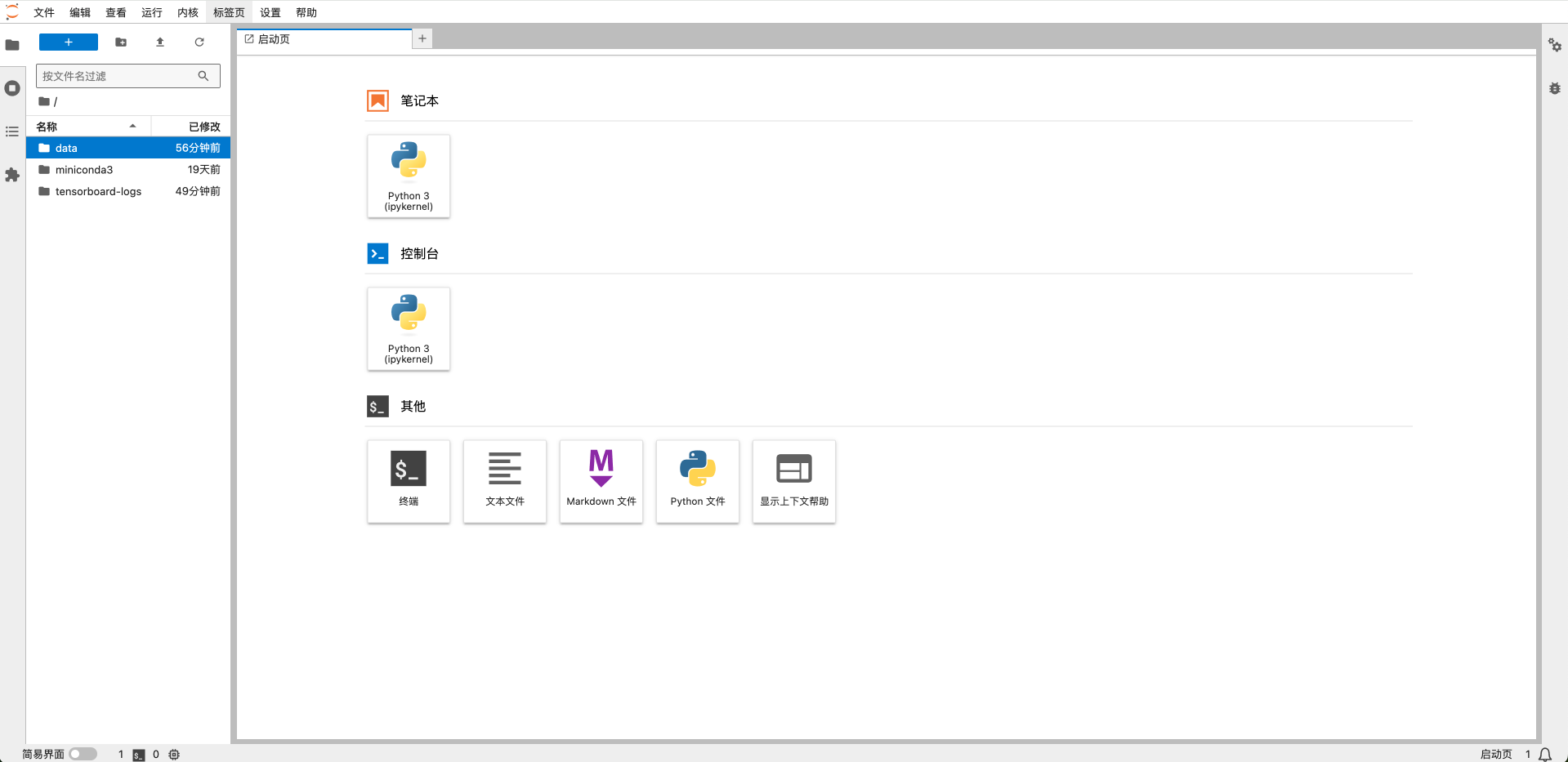Open notifications bell icon
The image size is (1568, 762).
pos(1545,755)
